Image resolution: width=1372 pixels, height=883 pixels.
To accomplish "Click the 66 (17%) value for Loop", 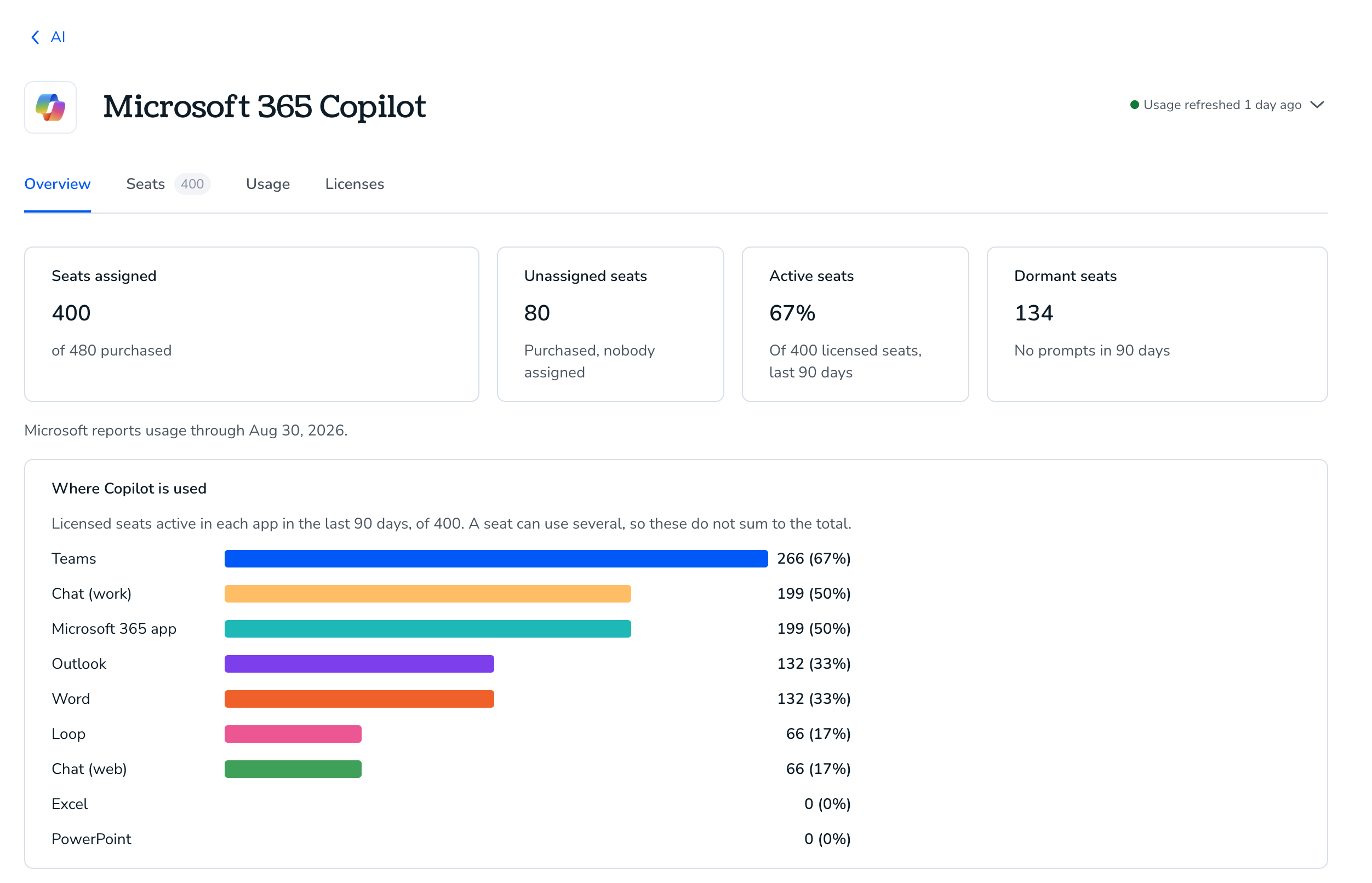I will tap(819, 734).
